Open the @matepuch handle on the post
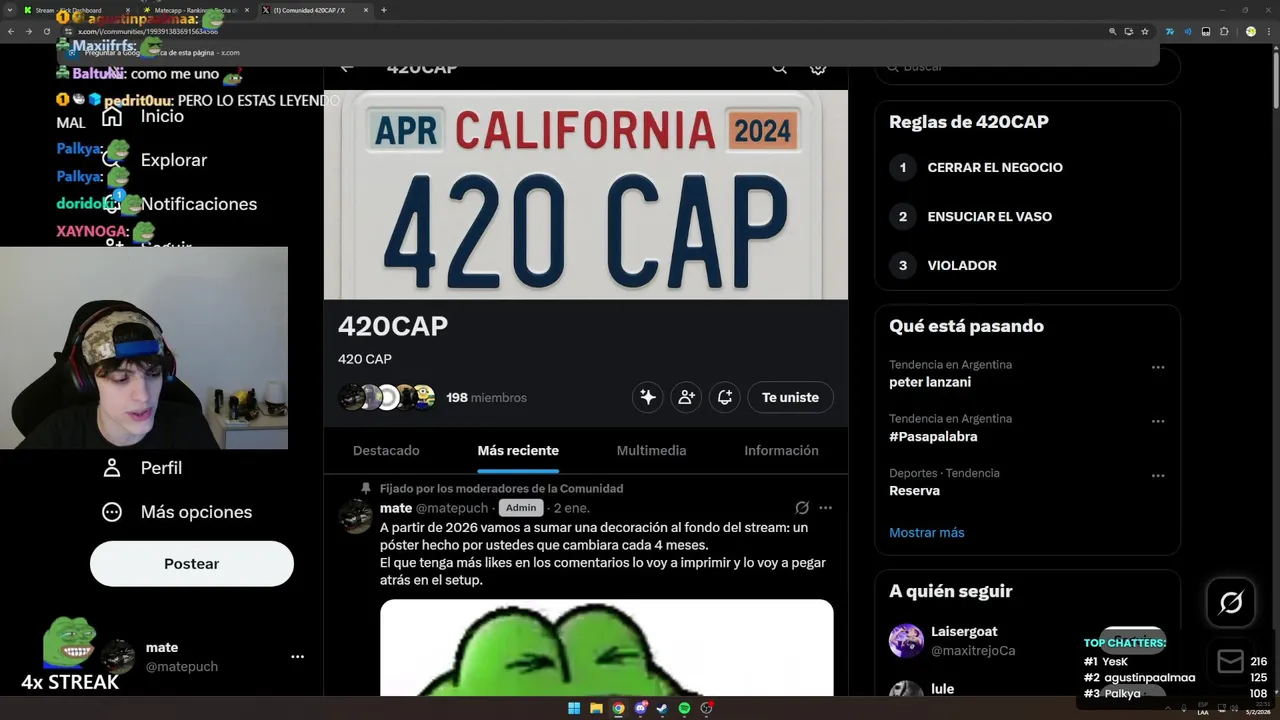Screen dimensions: 1280x720 [452, 508]
